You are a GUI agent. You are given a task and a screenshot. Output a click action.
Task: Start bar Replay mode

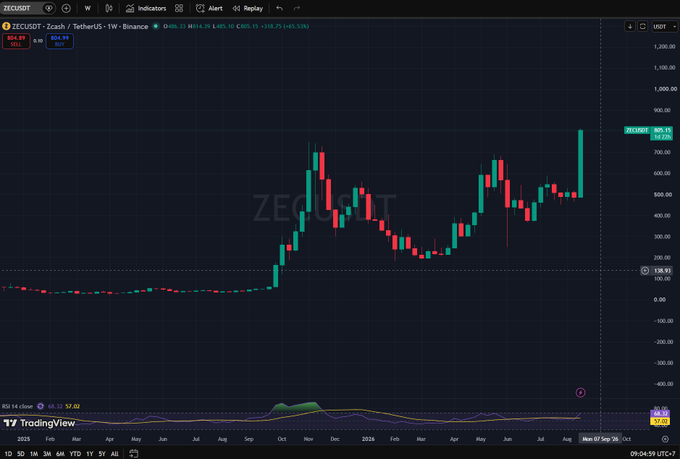[x=248, y=8]
